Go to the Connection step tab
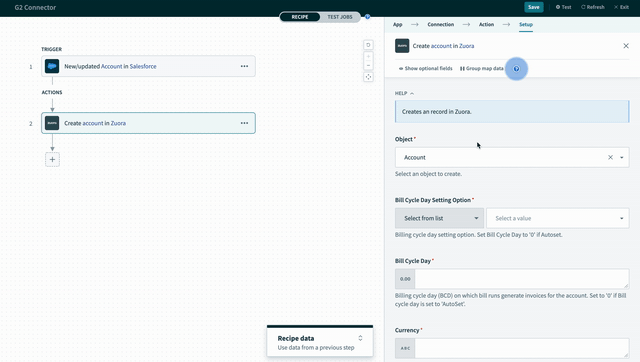The height and width of the screenshot is (362, 640). tap(440, 24)
